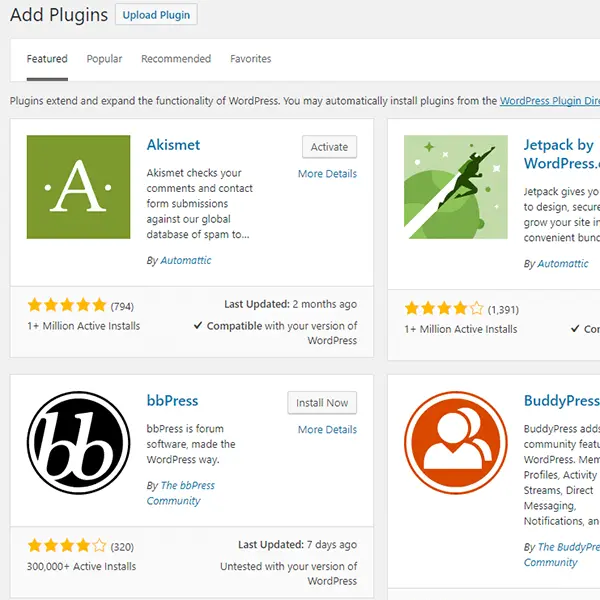Switch to the Recommended tab
The image size is (600, 600).
(175, 59)
